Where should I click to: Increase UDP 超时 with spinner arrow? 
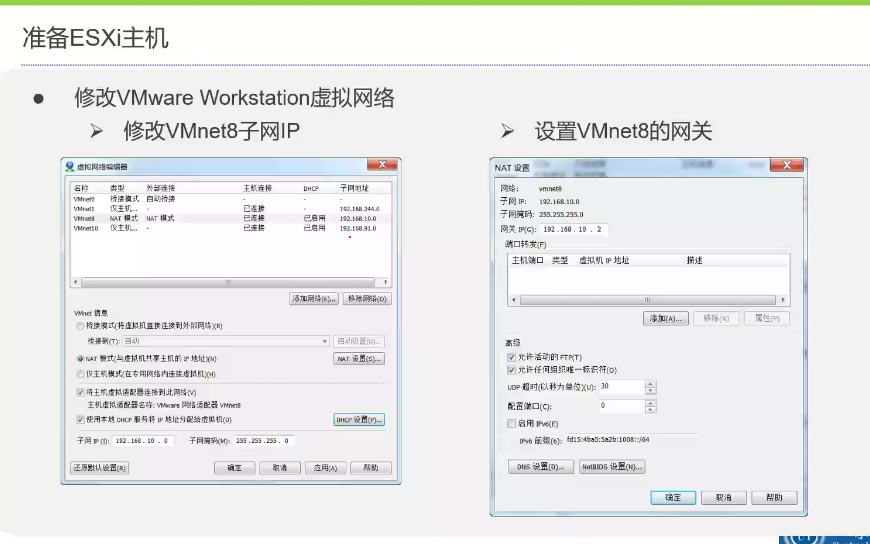(651, 383)
